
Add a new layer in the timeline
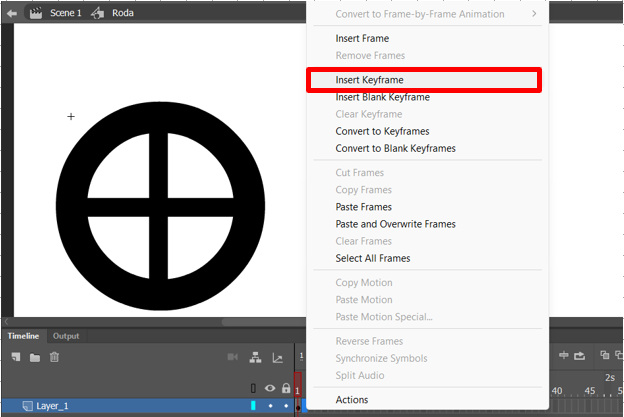point(16,357)
